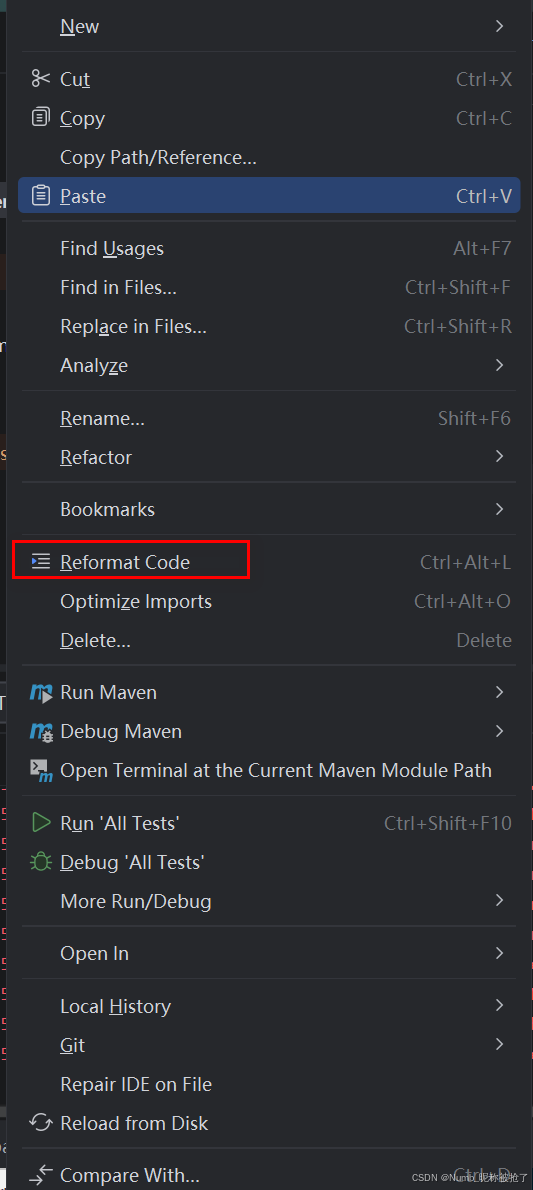Click the Reload from Disk label
This screenshot has width=533, height=1190.
click(x=134, y=1122)
